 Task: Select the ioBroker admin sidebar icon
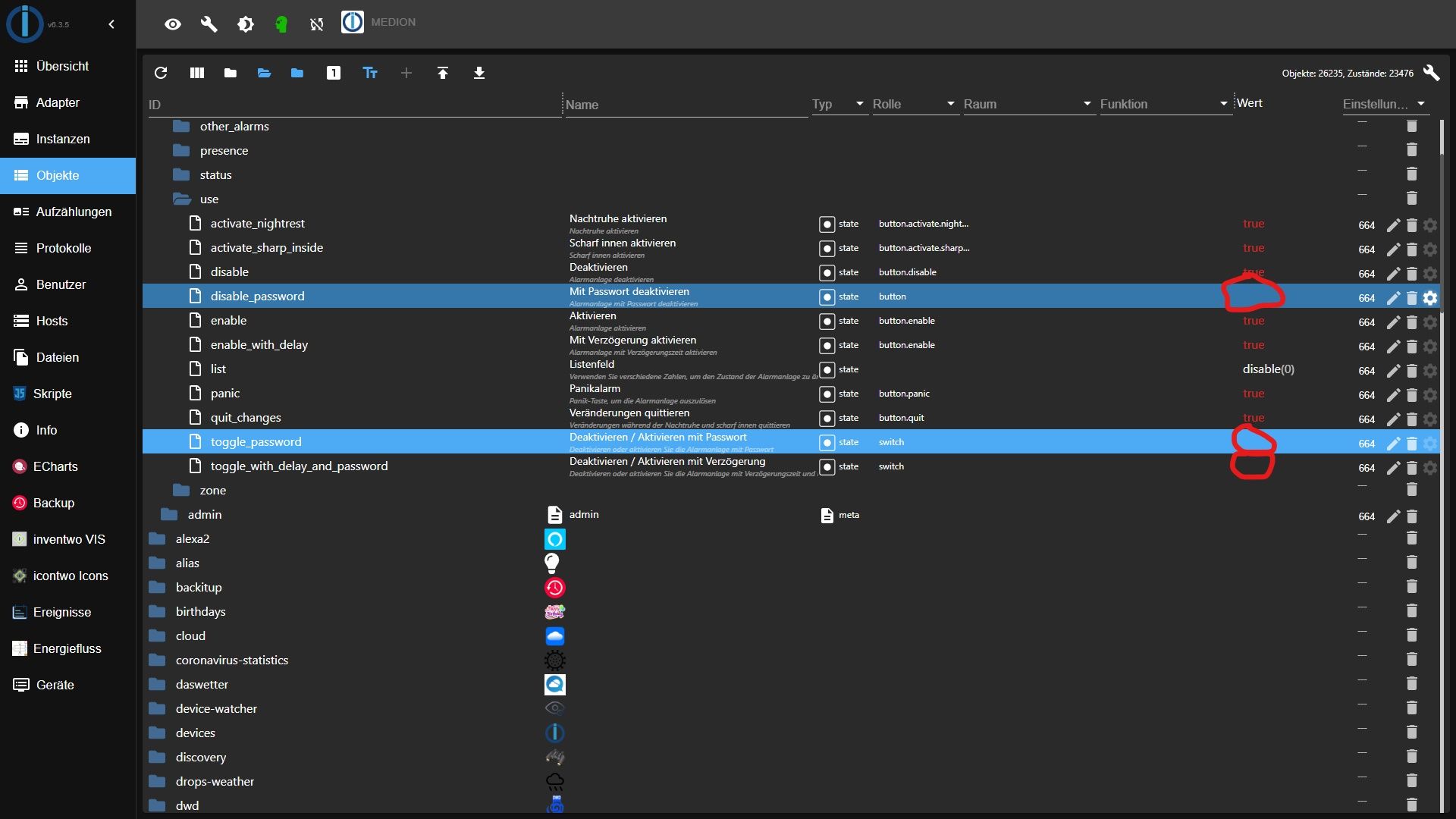click(22, 22)
